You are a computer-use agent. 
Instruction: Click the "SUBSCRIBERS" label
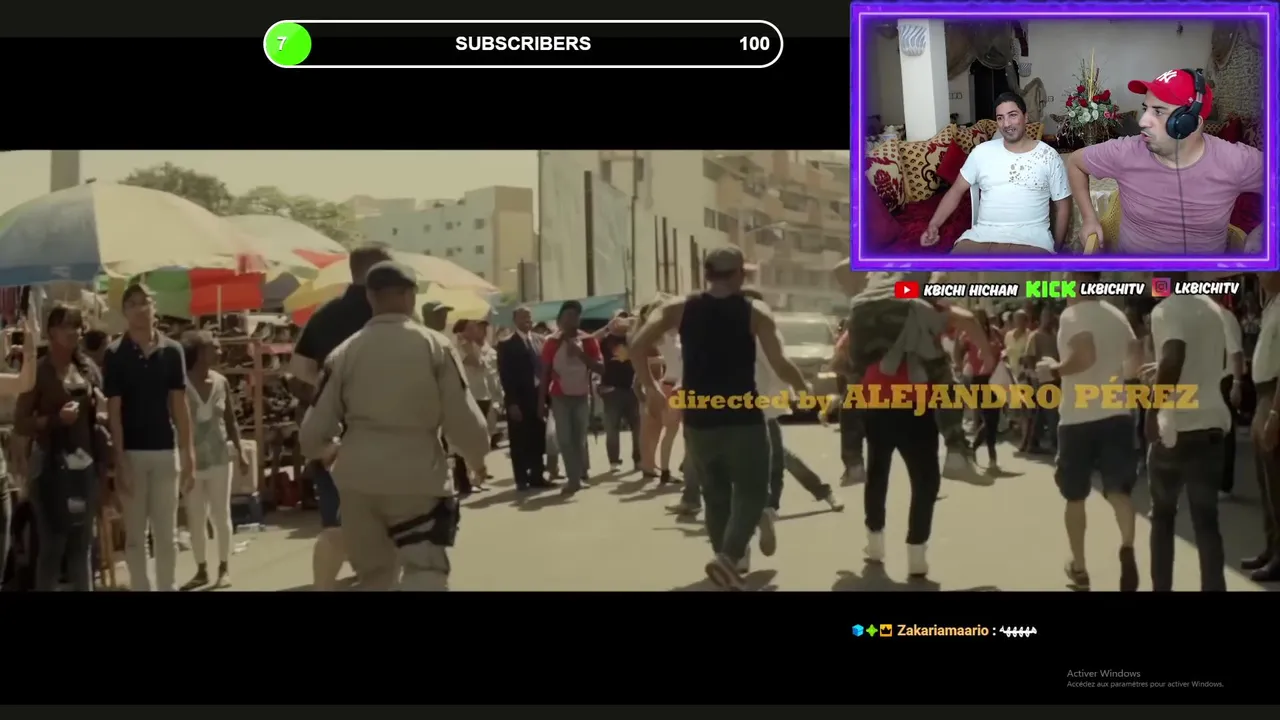click(x=523, y=44)
